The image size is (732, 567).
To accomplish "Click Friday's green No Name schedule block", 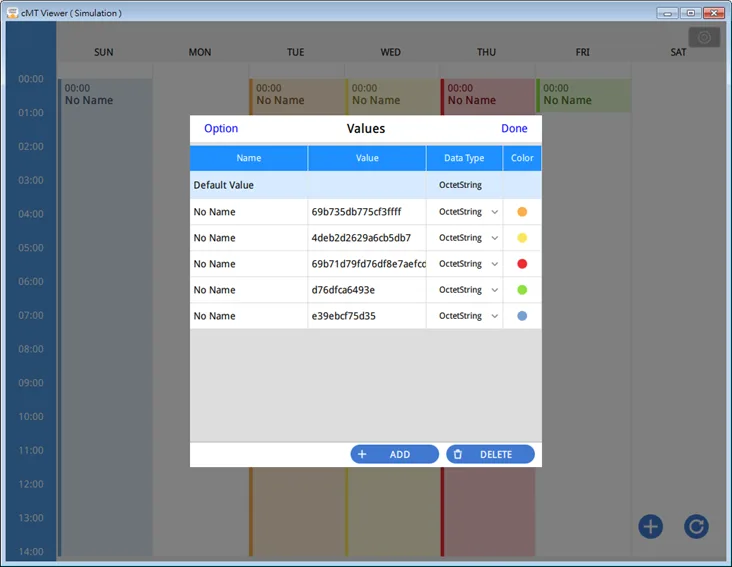I will click(x=584, y=95).
